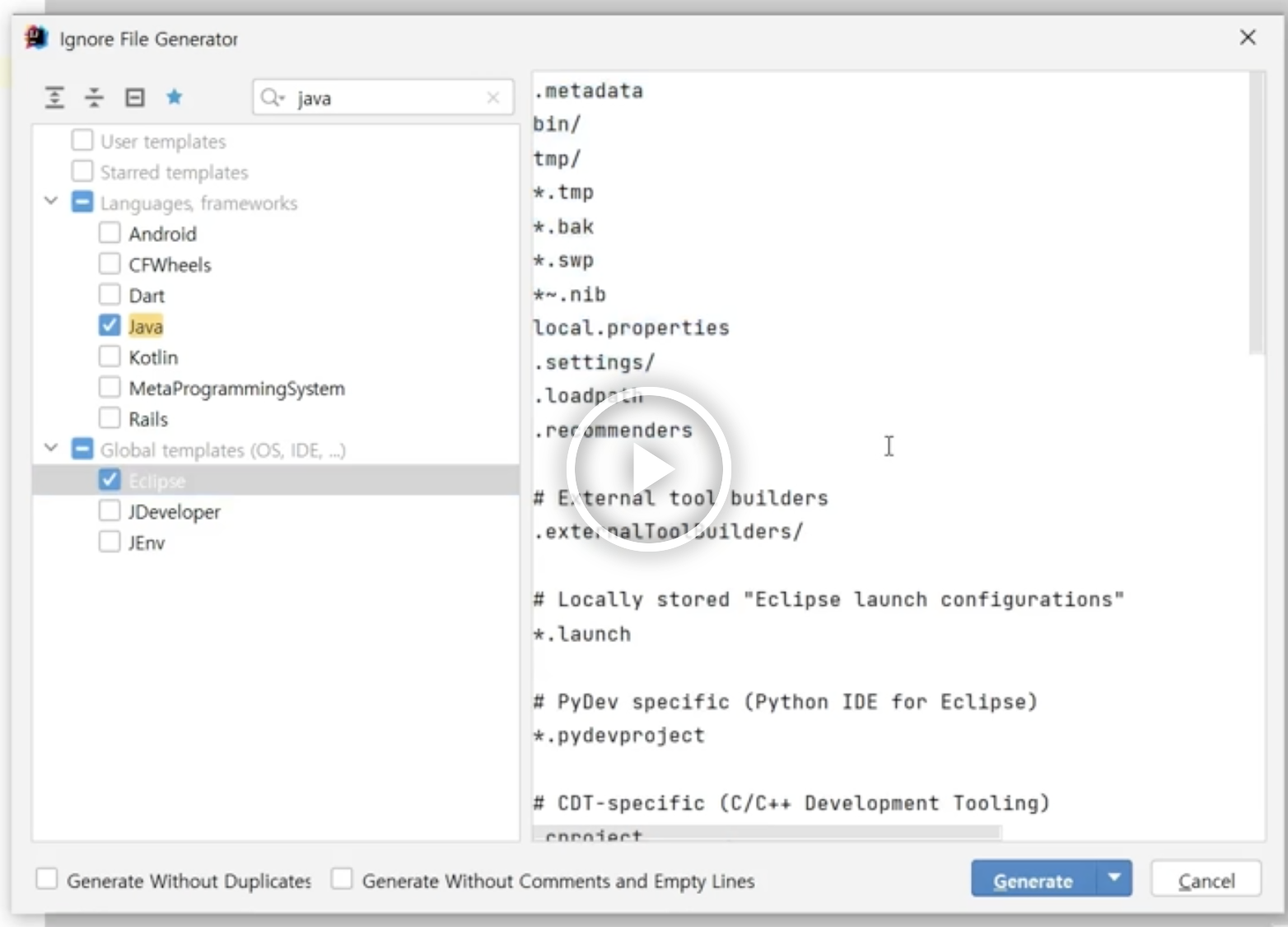Click the Global templates (OS, IDE, ...) label
This screenshot has width=1288, height=927.
(223, 450)
